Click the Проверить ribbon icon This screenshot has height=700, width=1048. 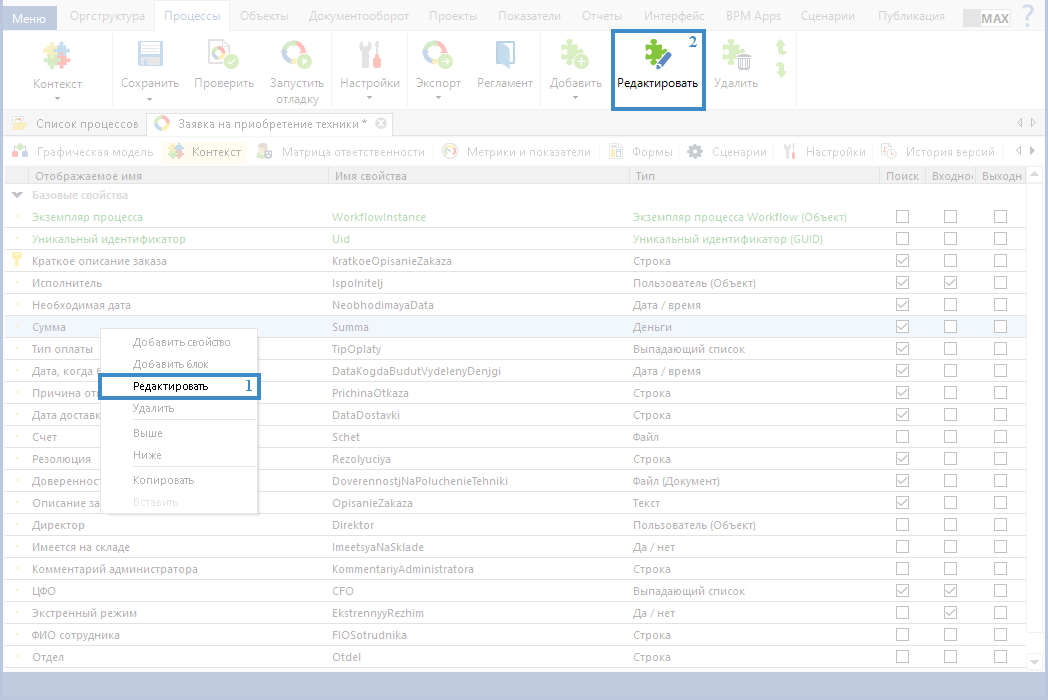223,56
